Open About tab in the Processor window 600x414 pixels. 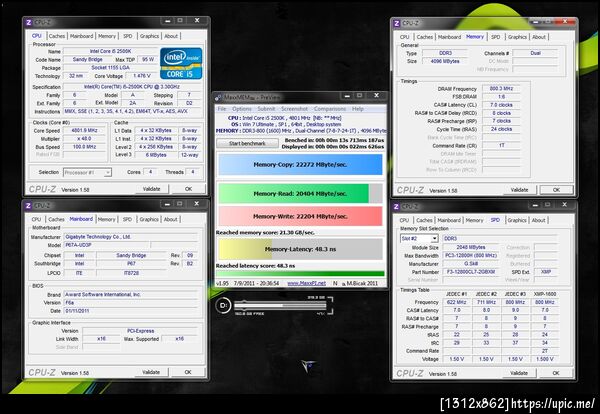pos(171,36)
